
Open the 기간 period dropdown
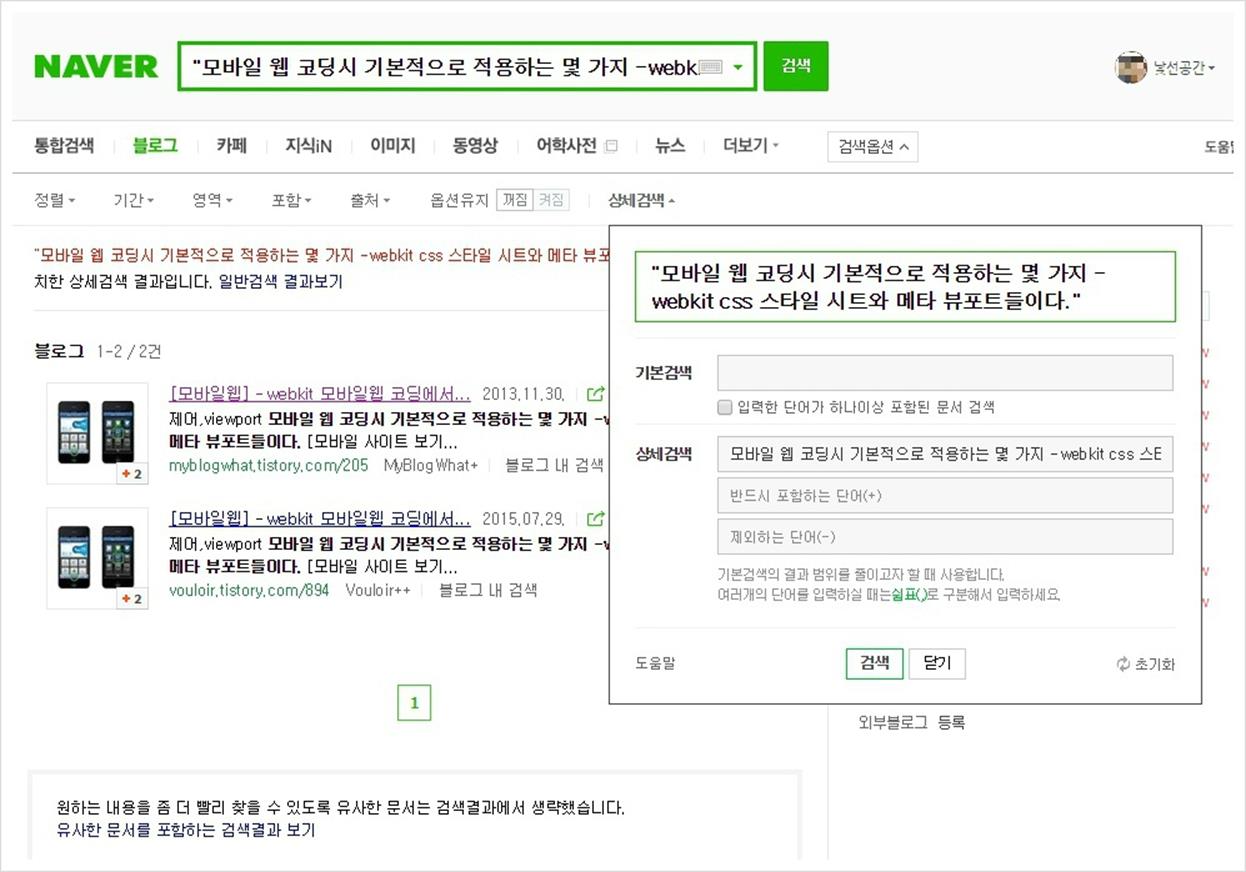pyautogui.click(x=133, y=200)
